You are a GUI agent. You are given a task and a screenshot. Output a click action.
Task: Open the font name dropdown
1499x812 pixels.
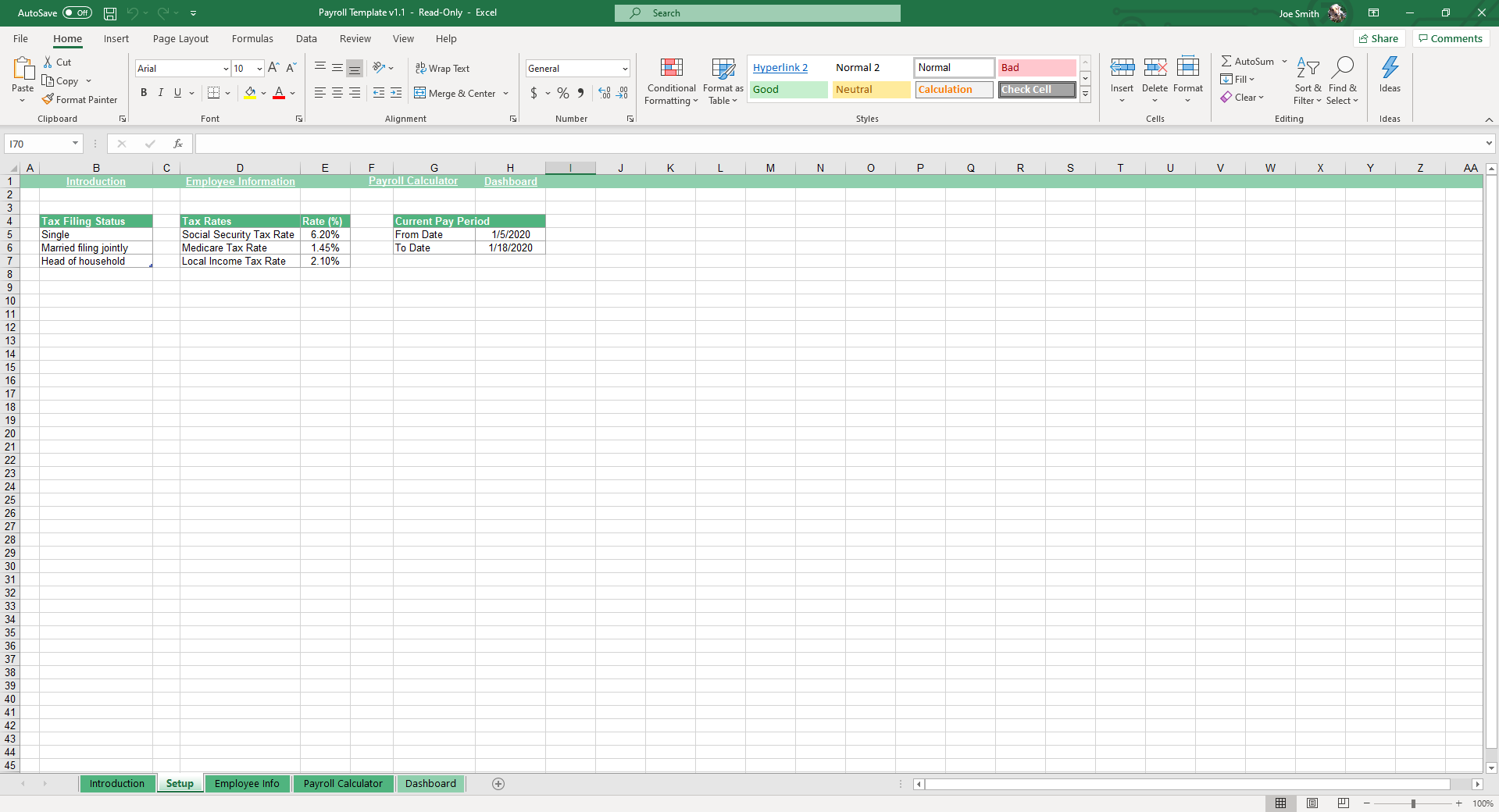pyautogui.click(x=226, y=69)
